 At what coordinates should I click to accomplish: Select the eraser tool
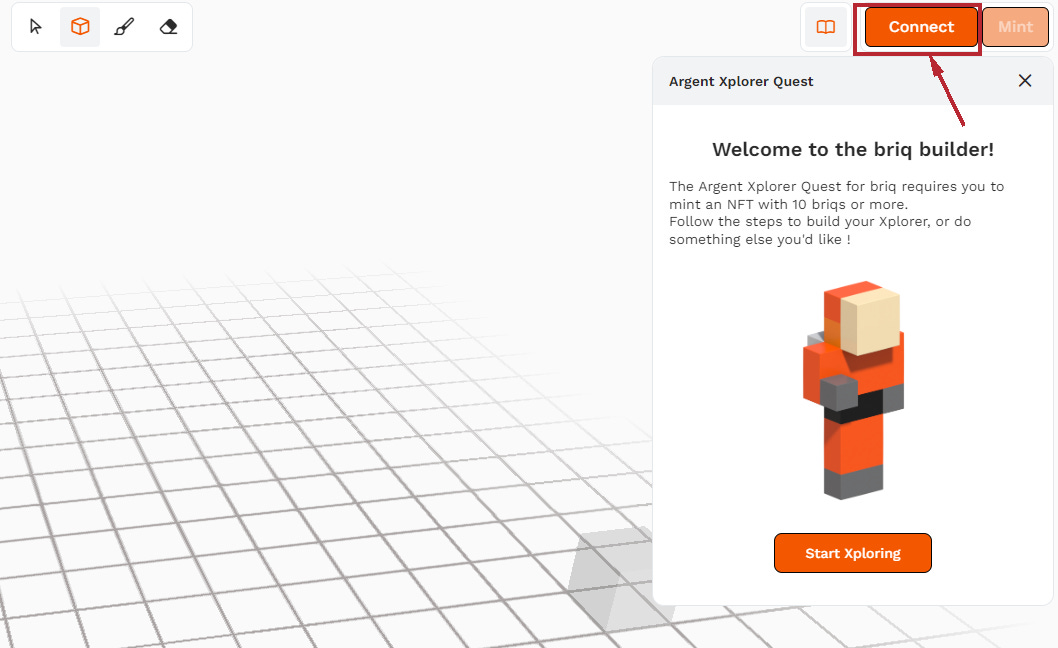coord(169,27)
